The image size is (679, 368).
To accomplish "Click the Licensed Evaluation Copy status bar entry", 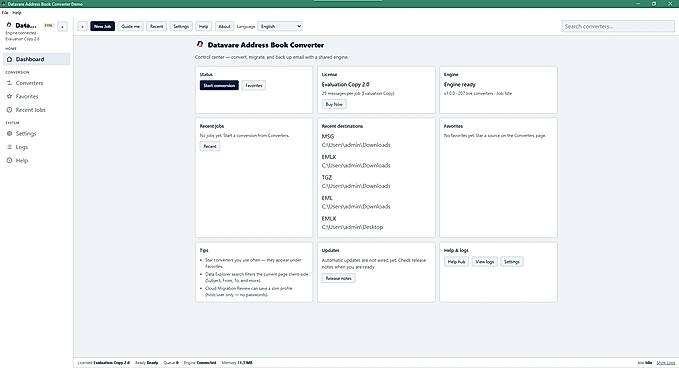I will coord(103,363).
